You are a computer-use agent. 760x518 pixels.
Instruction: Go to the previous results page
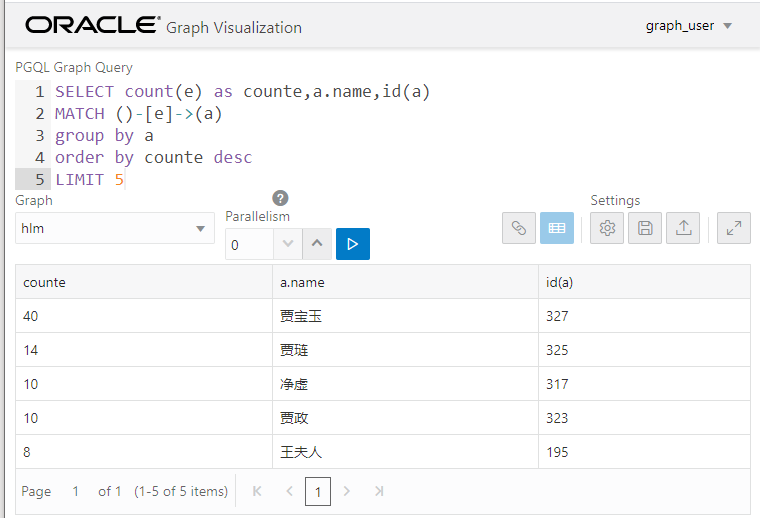tap(289, 491)
